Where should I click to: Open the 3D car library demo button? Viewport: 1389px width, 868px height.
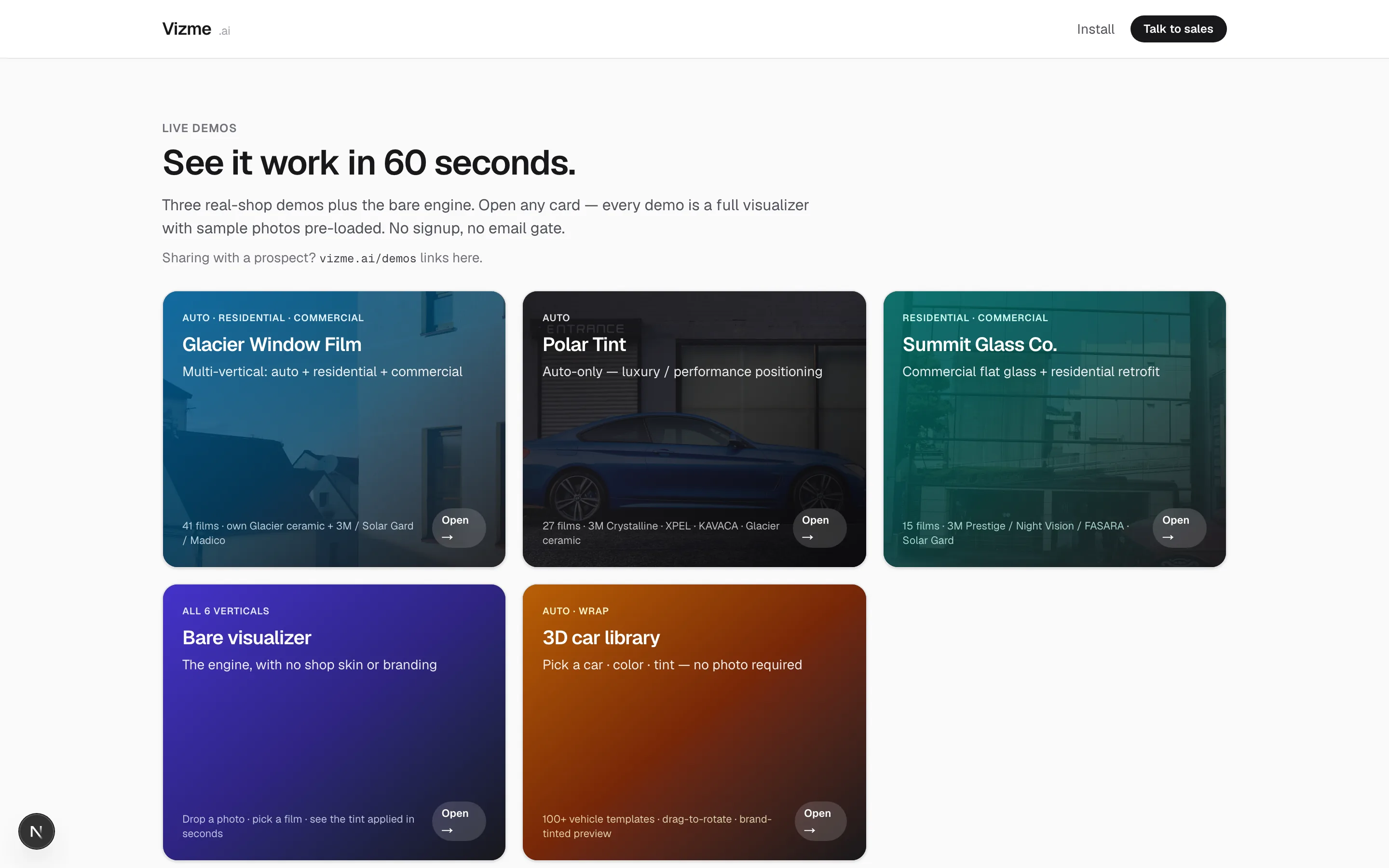820,821
